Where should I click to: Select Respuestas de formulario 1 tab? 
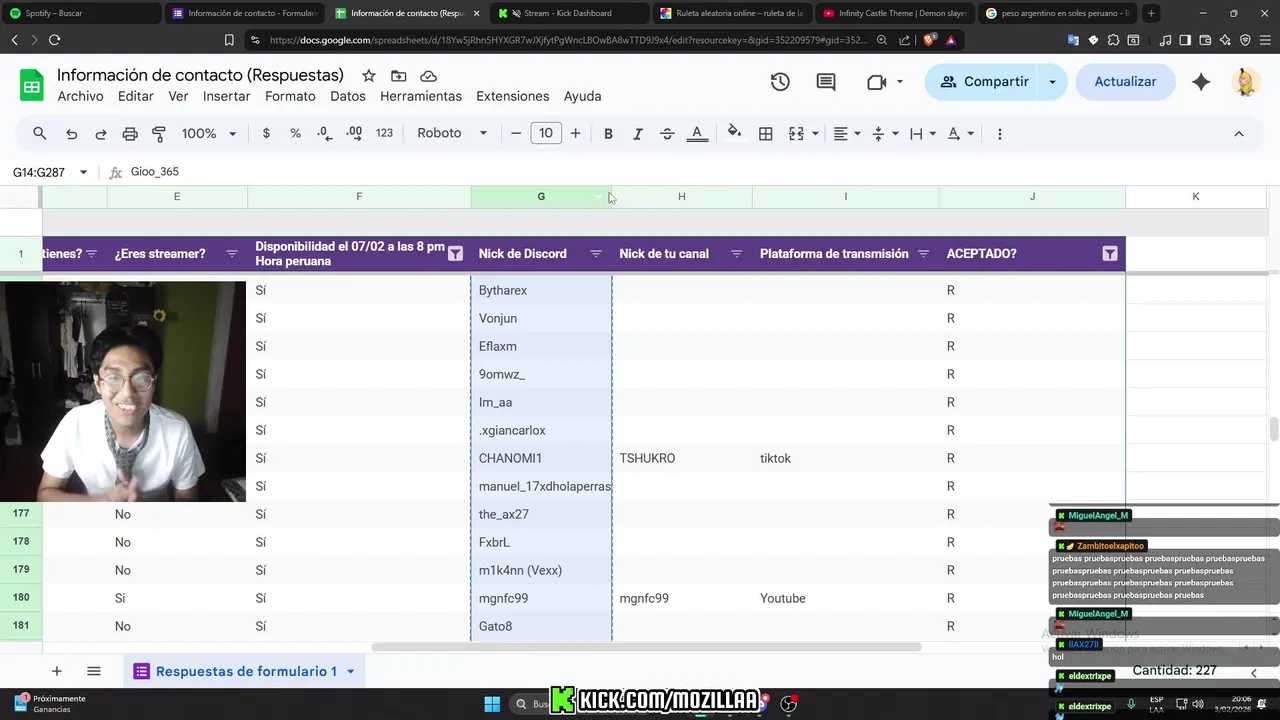[x=245, y=671]
